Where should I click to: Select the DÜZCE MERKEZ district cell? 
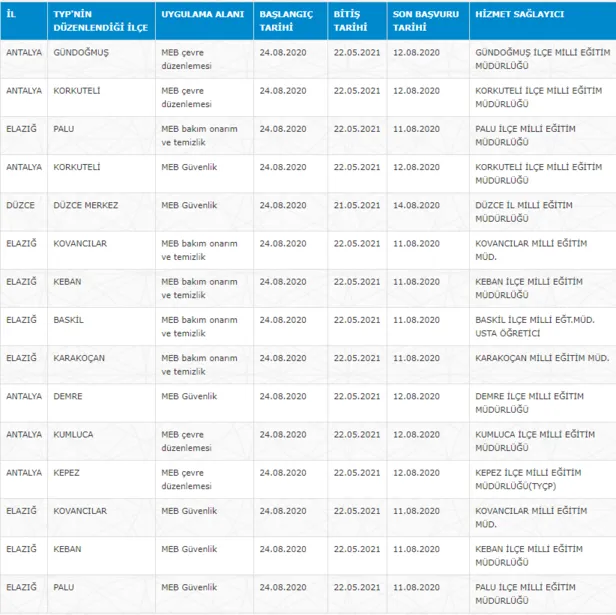(x=86, y=205)
